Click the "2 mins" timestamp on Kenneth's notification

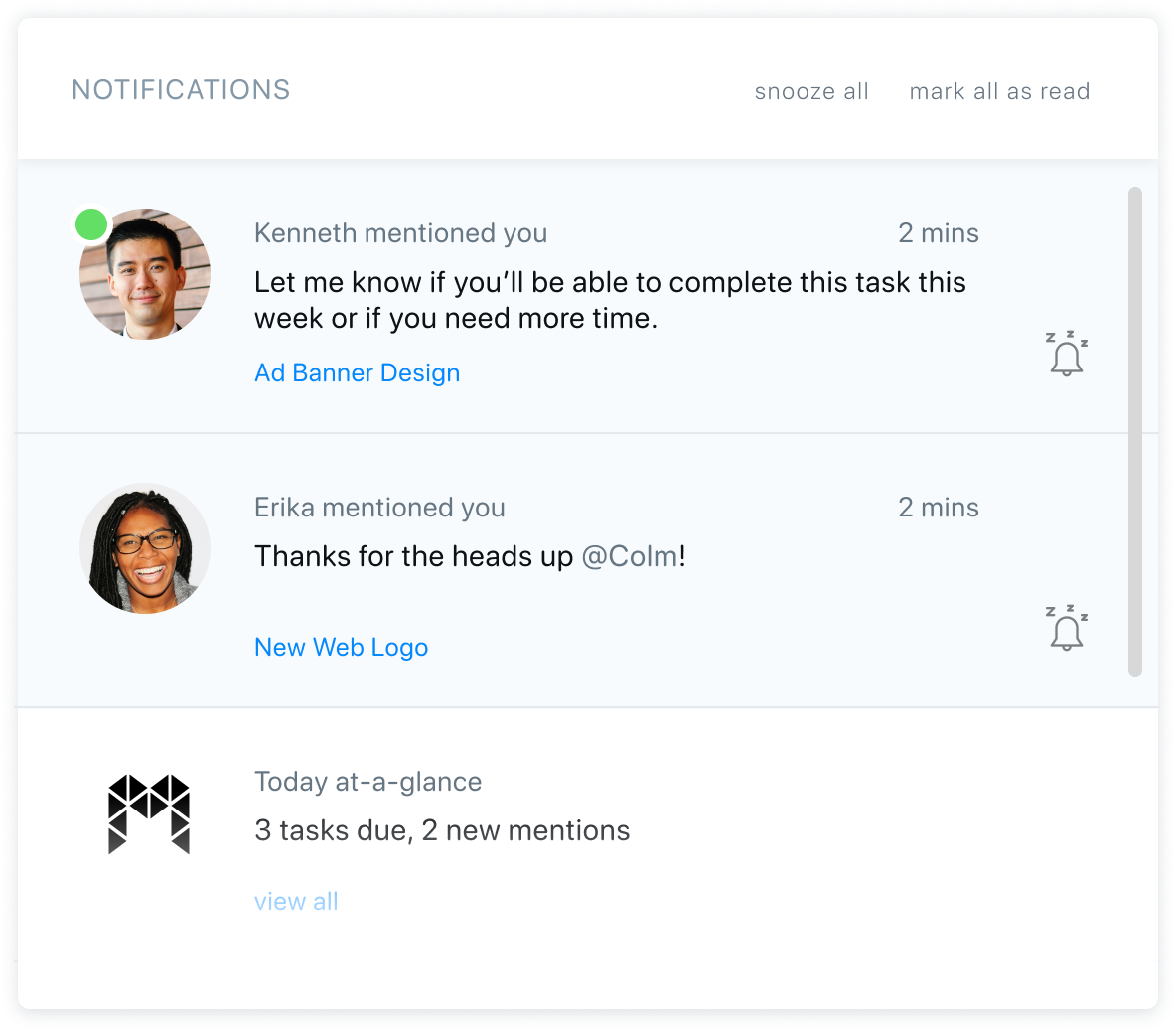point(938,233)
